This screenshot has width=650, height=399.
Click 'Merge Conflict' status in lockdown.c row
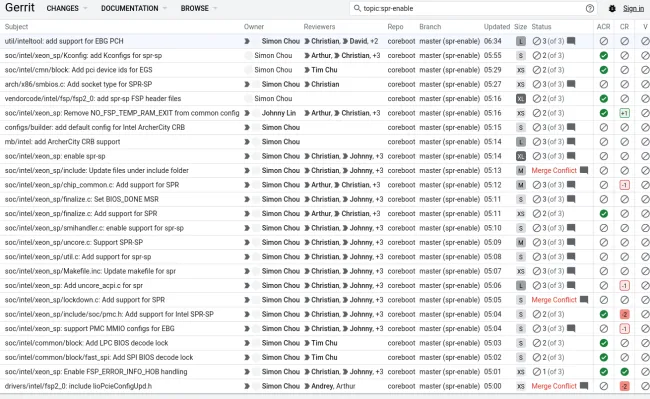[x=554, y=300]
